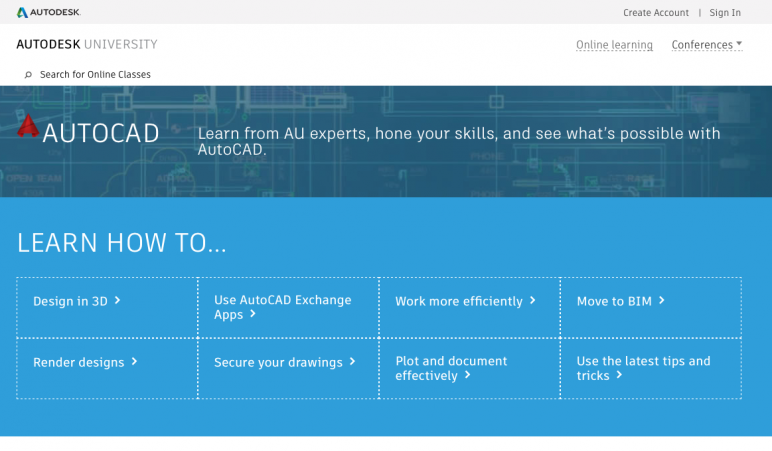Viewport: 772px width, 451px height.
Task: Expand the Conferences dropdown
Action: [x=707, y=45]
